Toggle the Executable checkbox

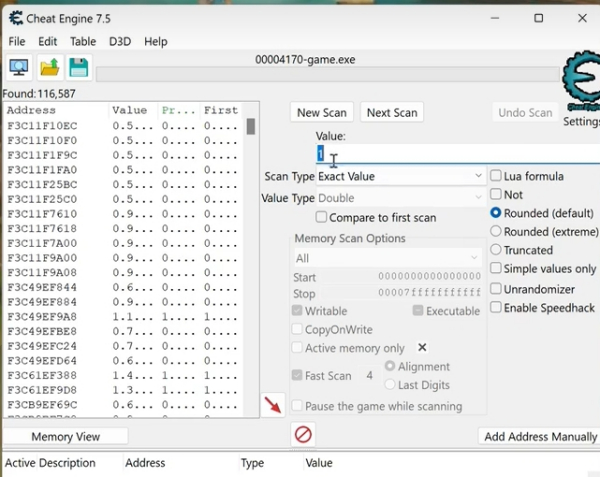418,310
